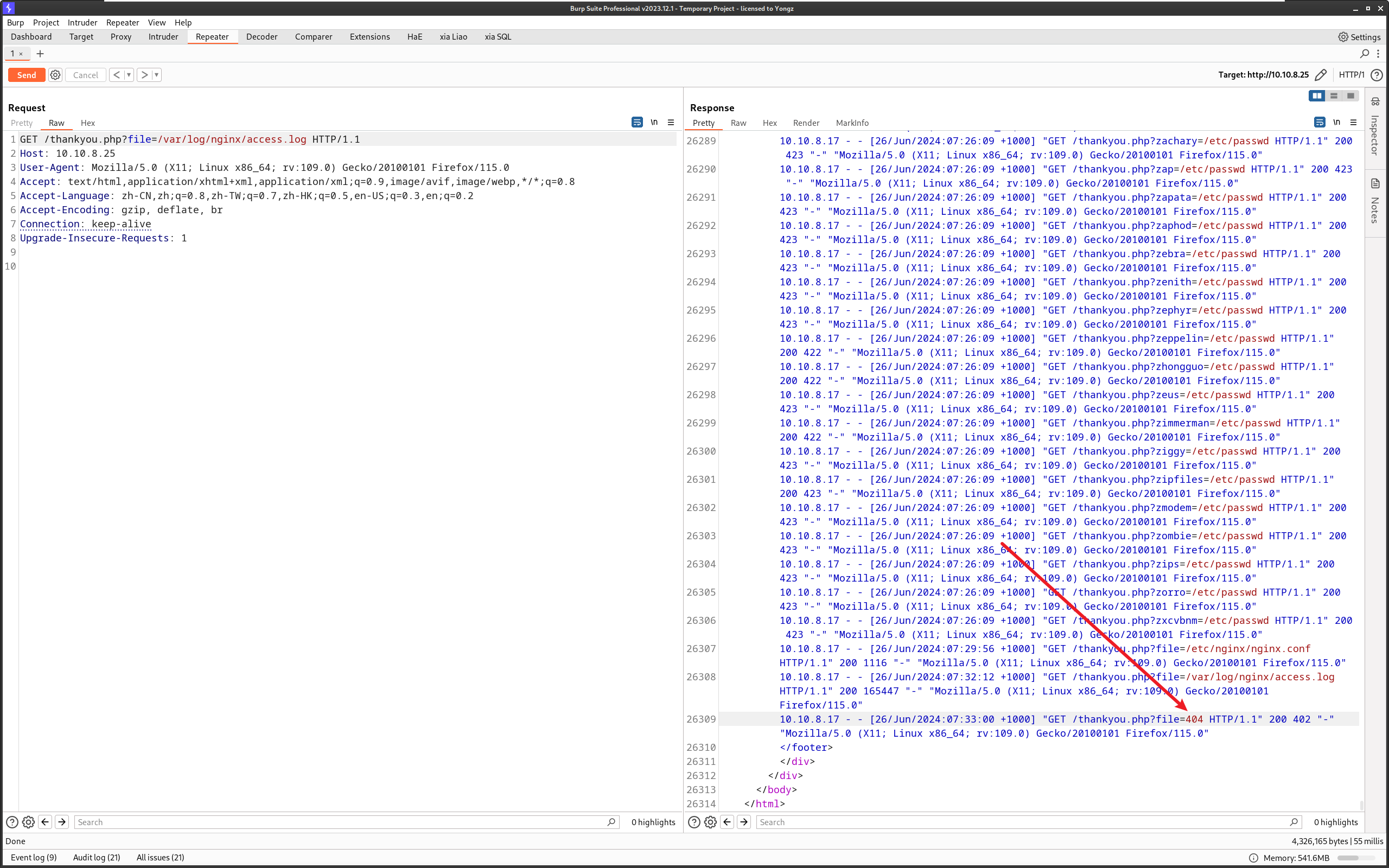Switch to the side-by-side layout view
The image size is (1389, 868).
pyautogui.click(x=1317, y=96)
